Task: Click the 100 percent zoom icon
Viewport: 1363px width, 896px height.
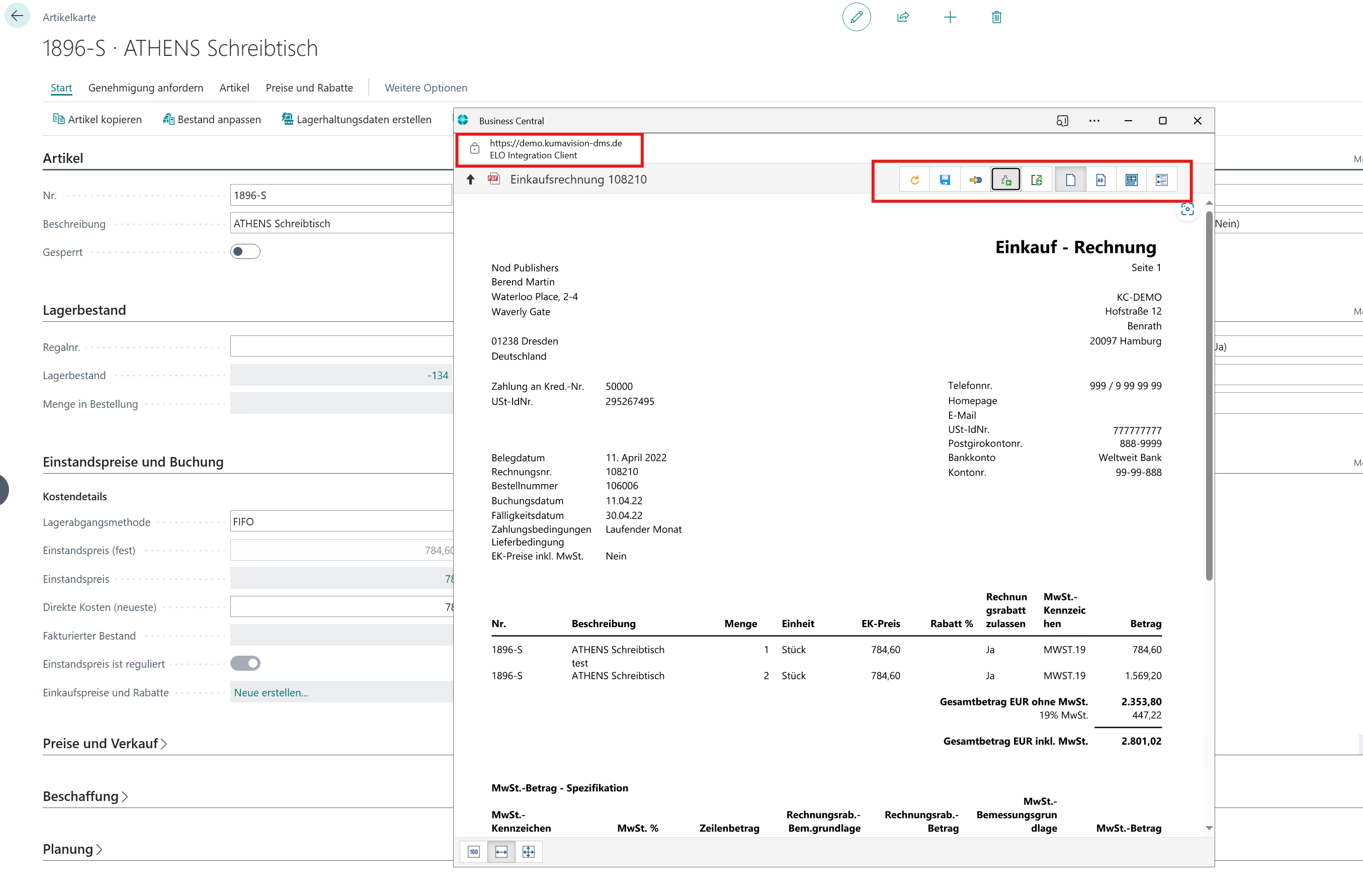Action: tap(474, 851)
